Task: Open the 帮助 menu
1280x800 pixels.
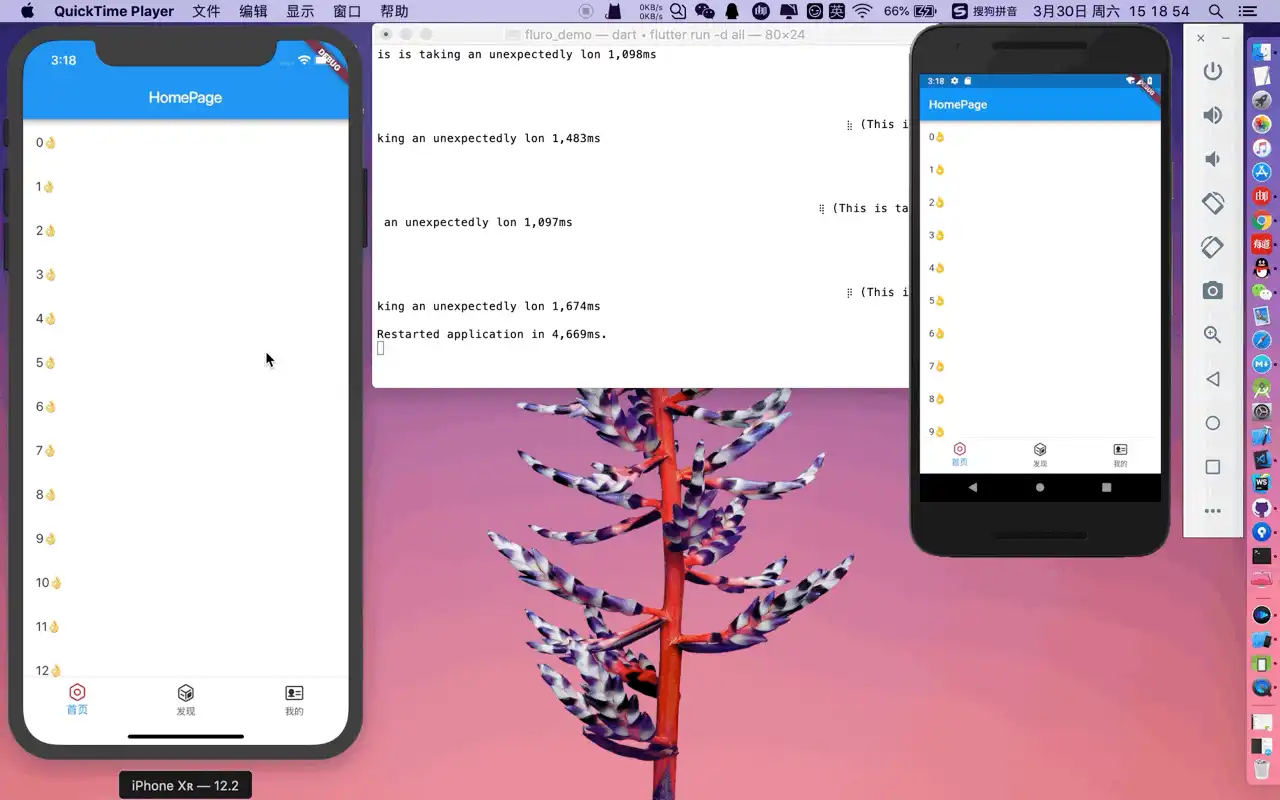Action: click(394, 11)
